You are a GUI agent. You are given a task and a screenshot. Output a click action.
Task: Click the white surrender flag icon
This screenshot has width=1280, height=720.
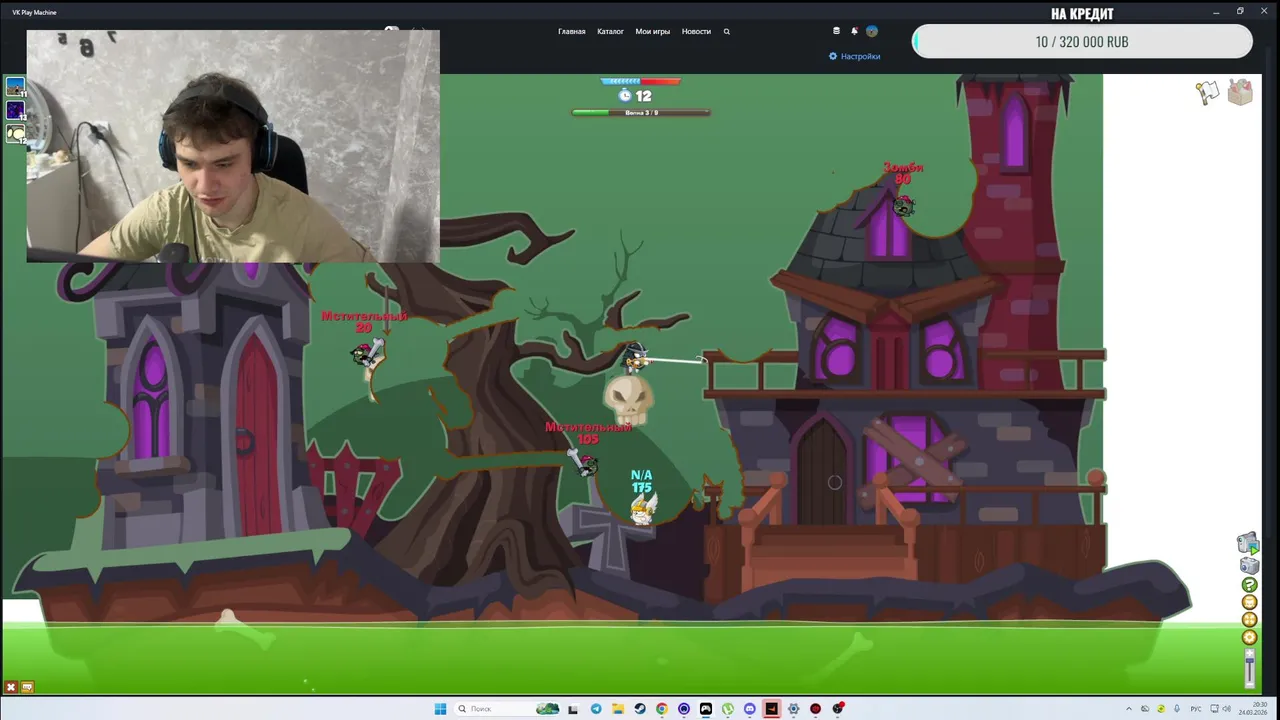(1208, 92)
